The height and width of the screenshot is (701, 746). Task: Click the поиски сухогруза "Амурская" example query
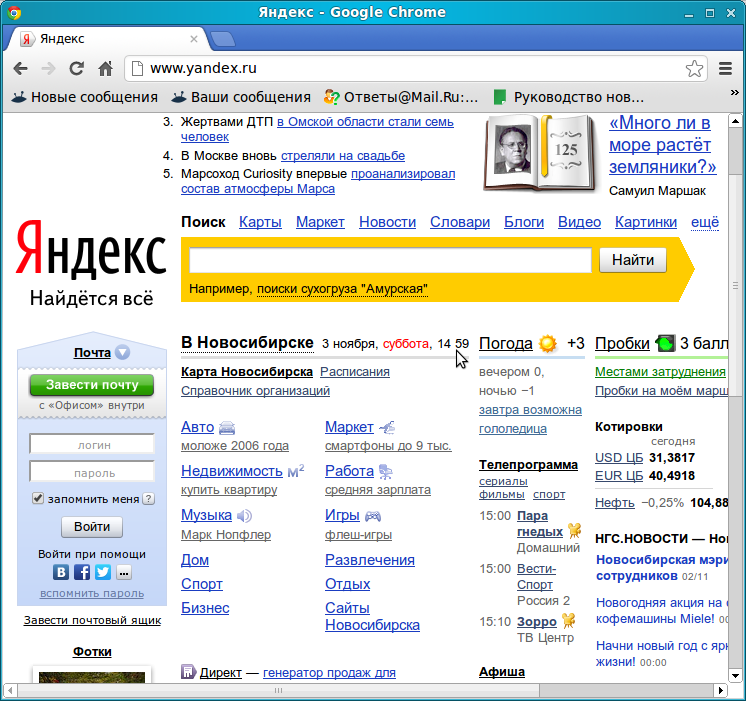342,289
